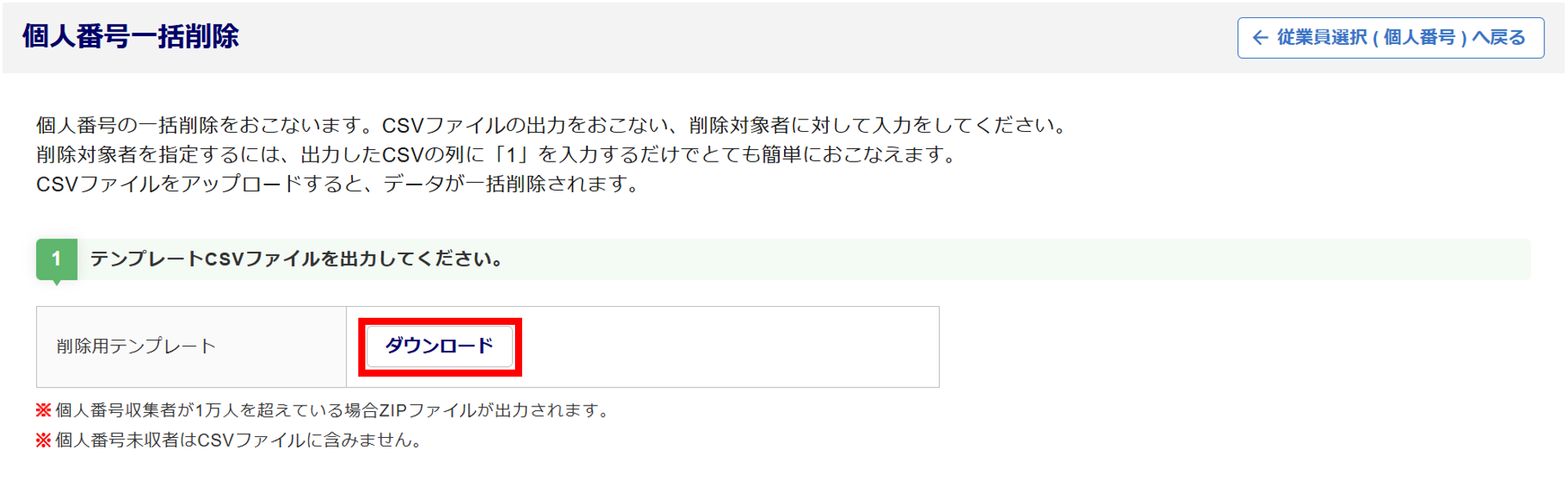Viewport: 1568px width, 481px height.
Task: Click the line about CSVファイルをアップロード
Action: coord(337,184)
